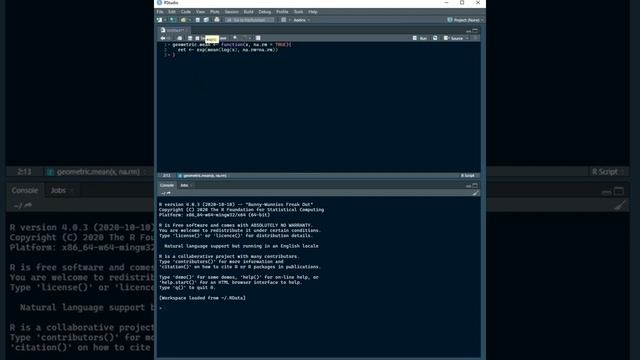Open the code tools wand dropdown

[x=246, y=38]
